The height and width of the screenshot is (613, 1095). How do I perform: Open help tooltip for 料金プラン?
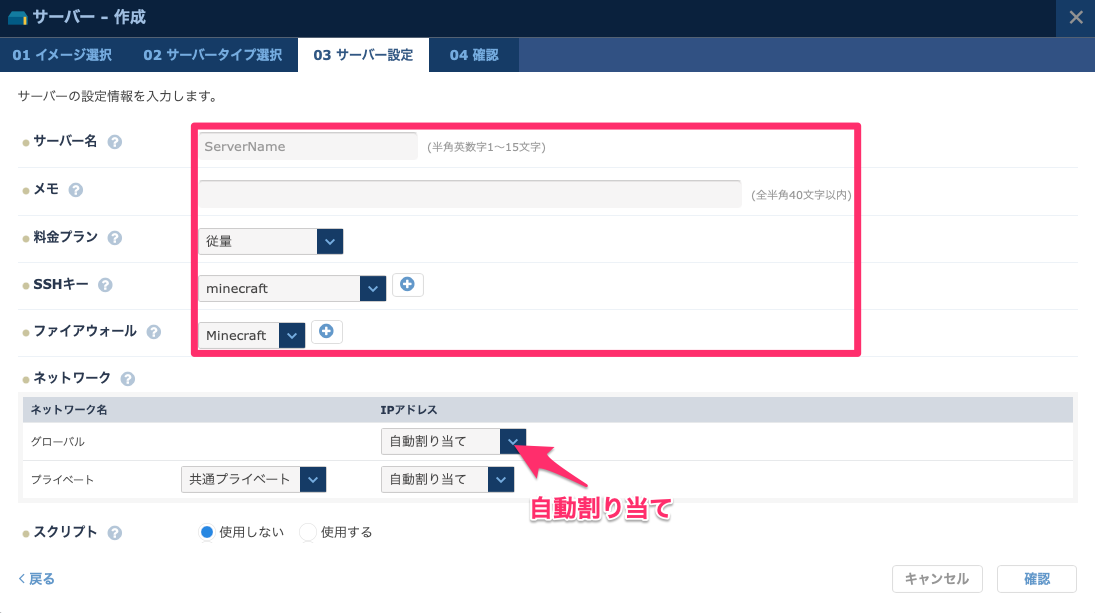tap(115, 238)
